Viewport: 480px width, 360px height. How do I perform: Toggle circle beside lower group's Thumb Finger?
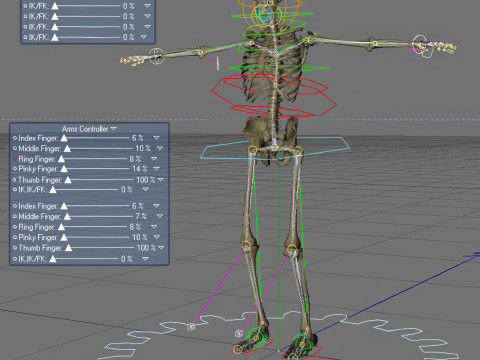coord(15,248)
